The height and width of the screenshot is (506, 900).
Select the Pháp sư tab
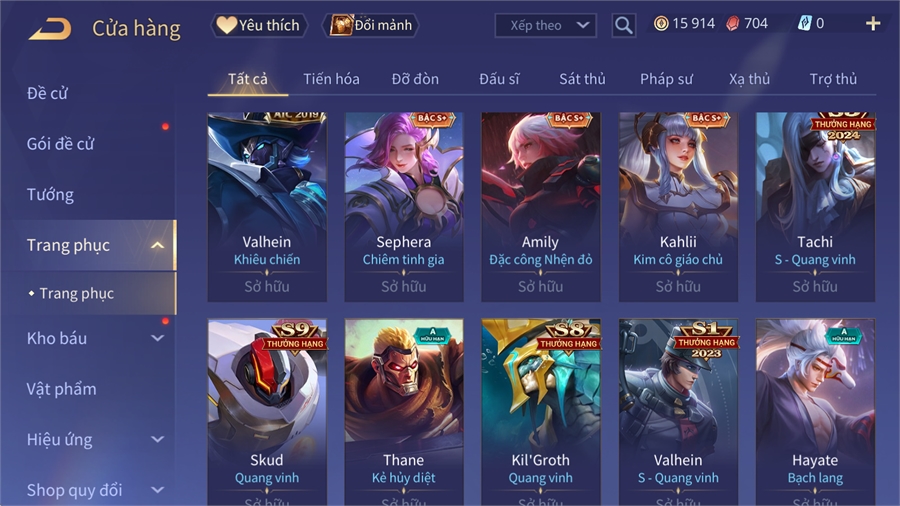[666, 79]
